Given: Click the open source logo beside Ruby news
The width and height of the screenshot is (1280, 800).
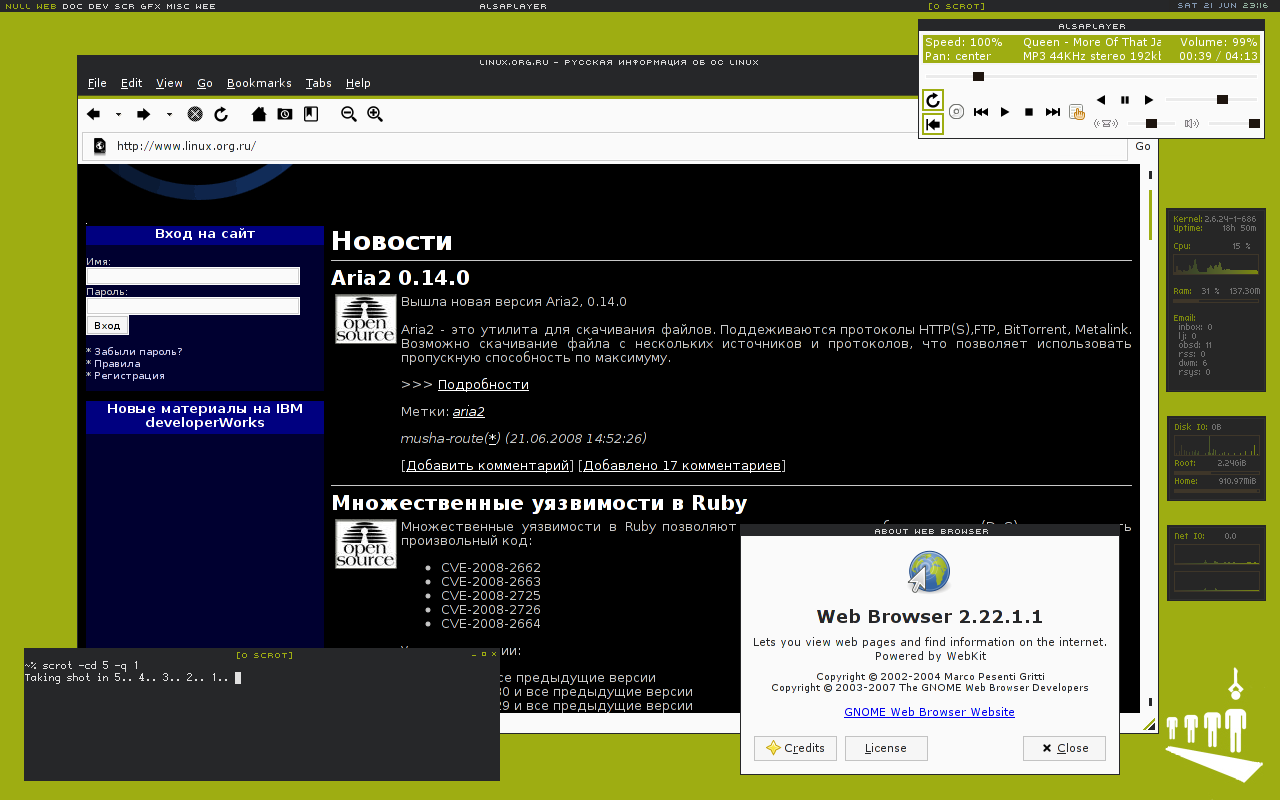Looking at the screenshot, I should tap(365, 544).
